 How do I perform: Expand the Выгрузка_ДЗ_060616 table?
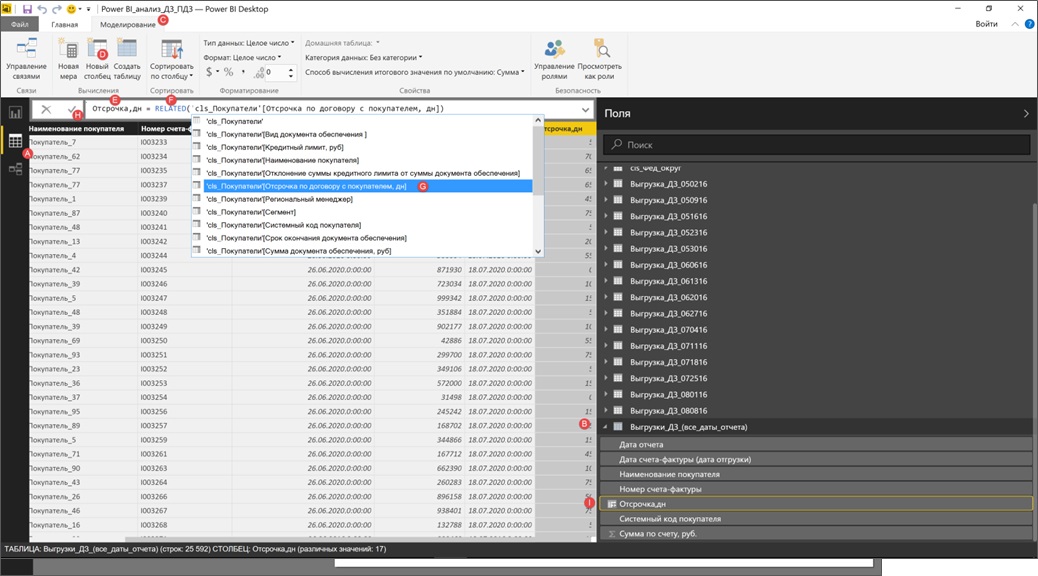click(606, 265)
